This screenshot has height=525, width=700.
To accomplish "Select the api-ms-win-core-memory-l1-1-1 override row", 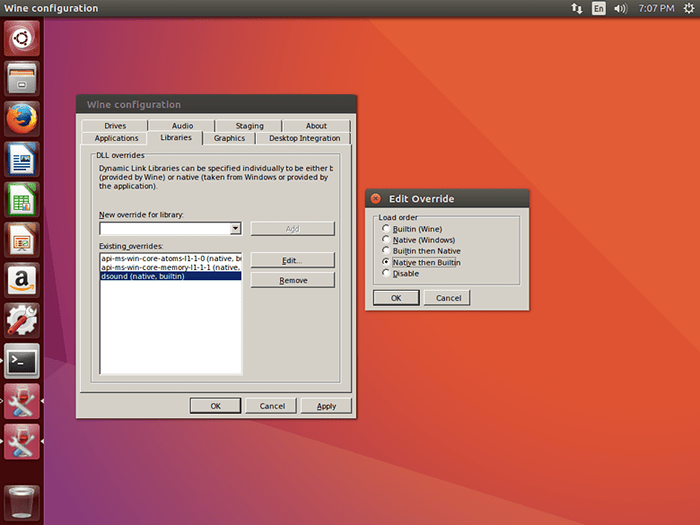I will point(171,267).
